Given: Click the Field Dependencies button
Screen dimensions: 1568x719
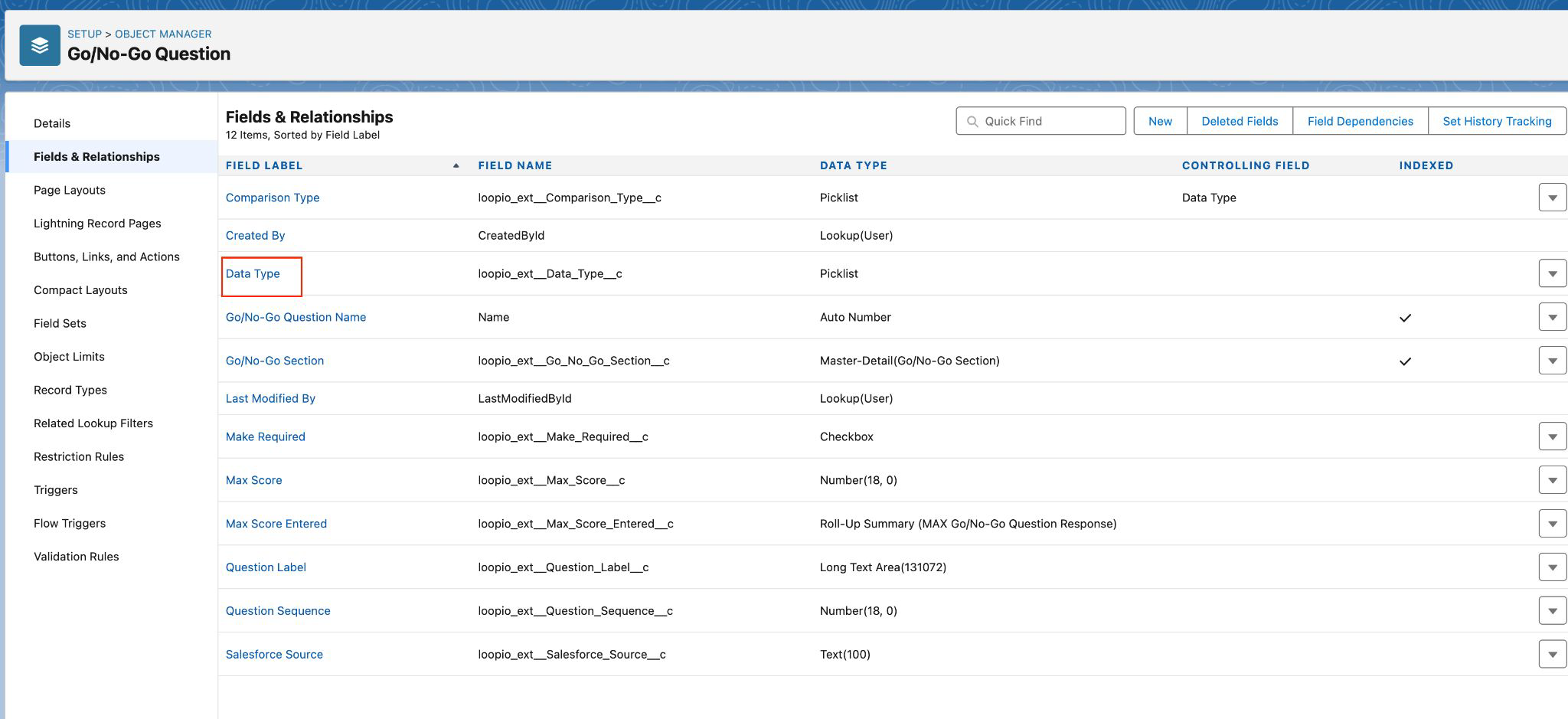Looking at the screenshot, I should pyautogui.click(x=1360, y=121).
